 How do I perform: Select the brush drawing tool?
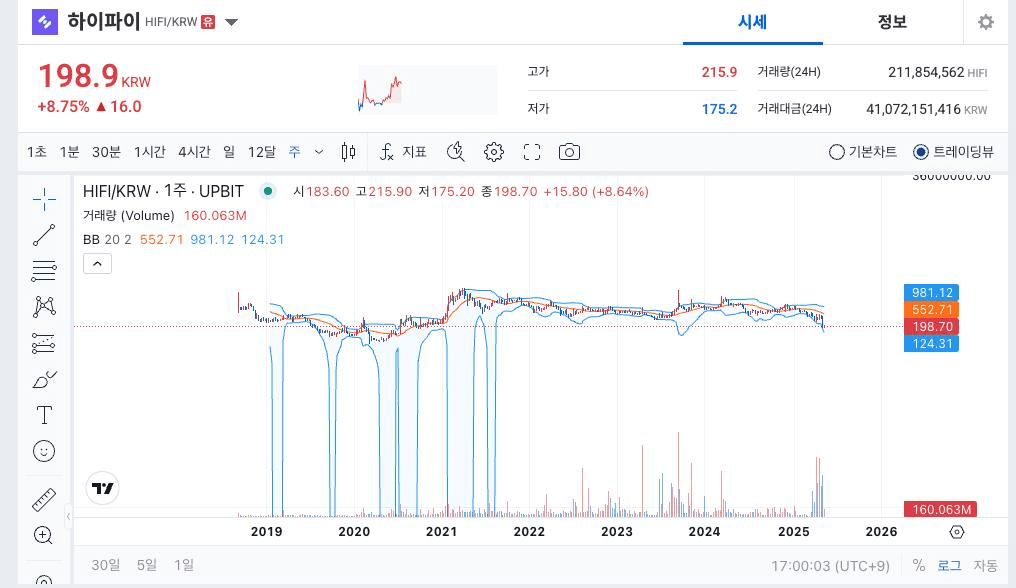click(44, 379)
